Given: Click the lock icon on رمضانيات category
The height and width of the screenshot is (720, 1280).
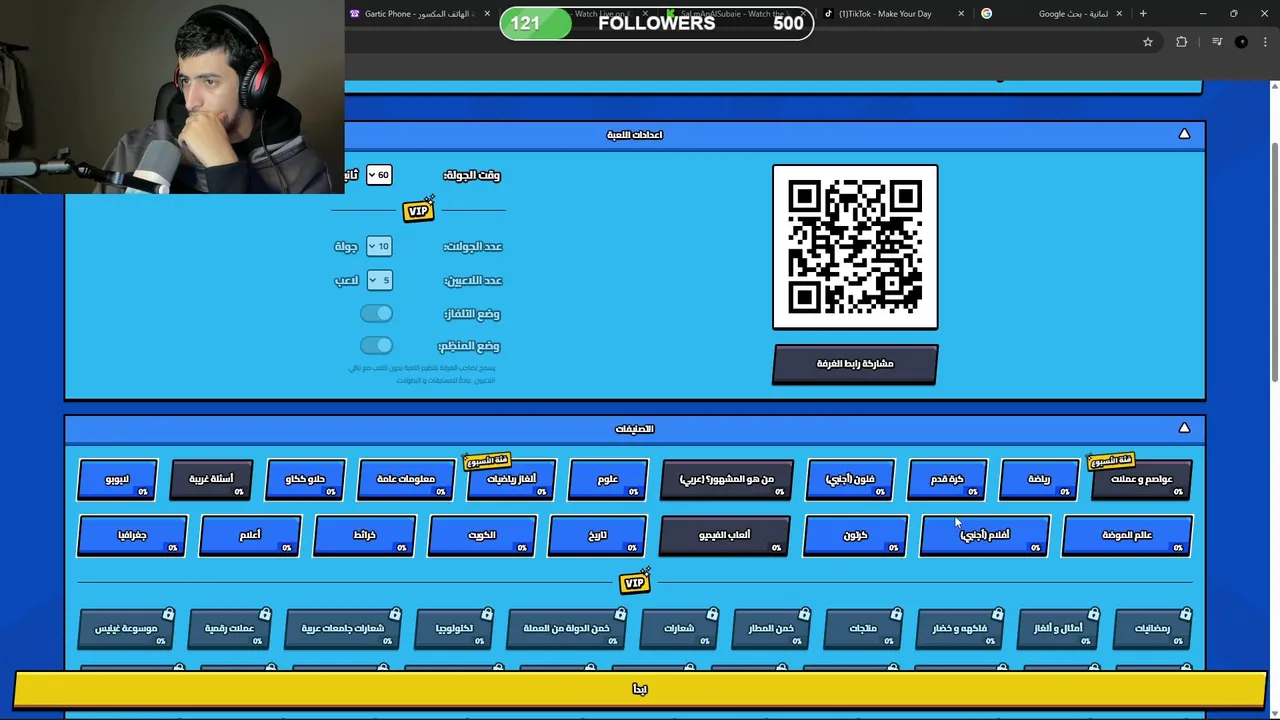Looking at the screenshot, I should pyautogui.click(x=1185, y=614).
